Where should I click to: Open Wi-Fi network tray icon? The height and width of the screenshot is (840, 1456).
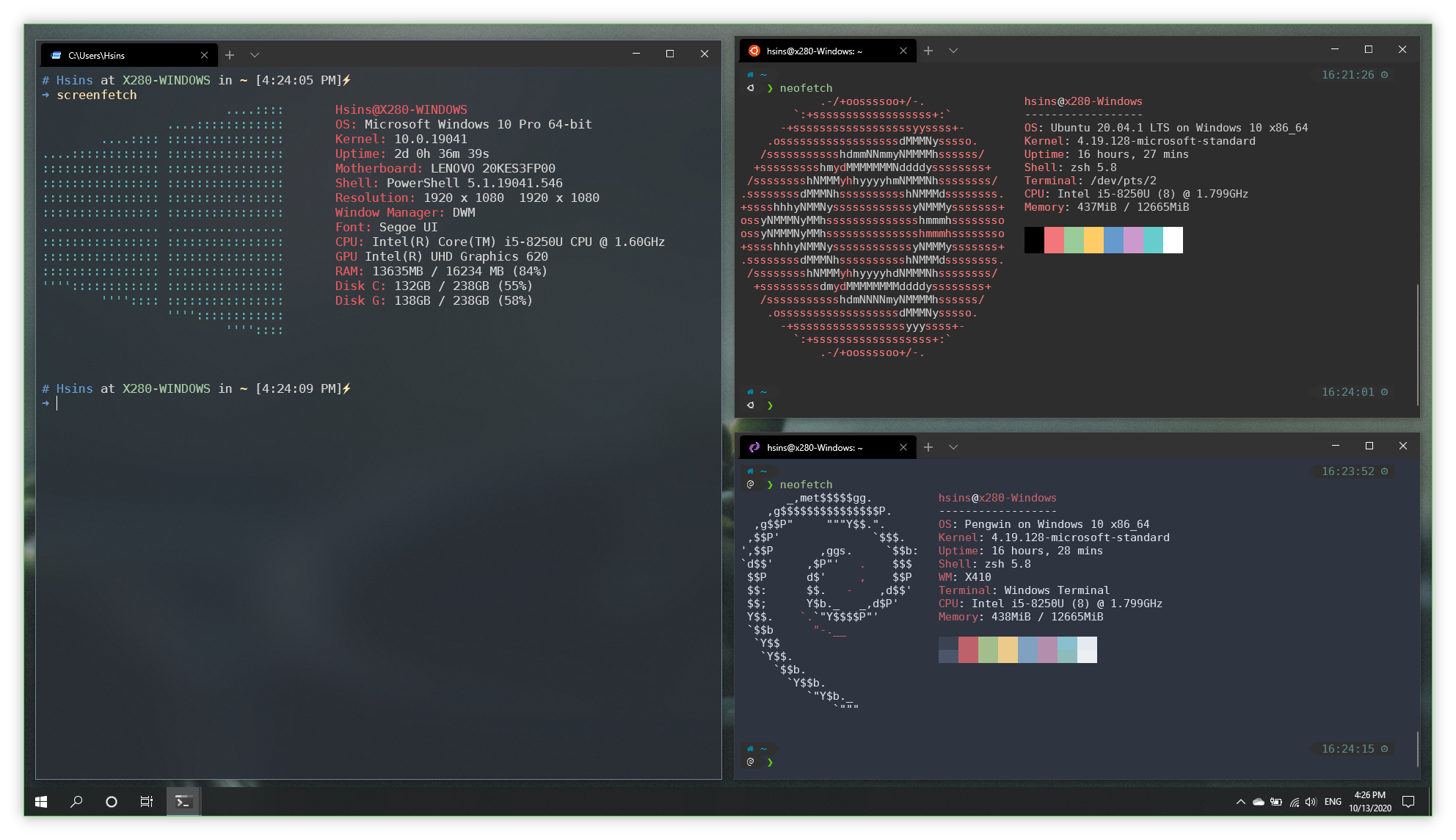[x=1295, y=802]
